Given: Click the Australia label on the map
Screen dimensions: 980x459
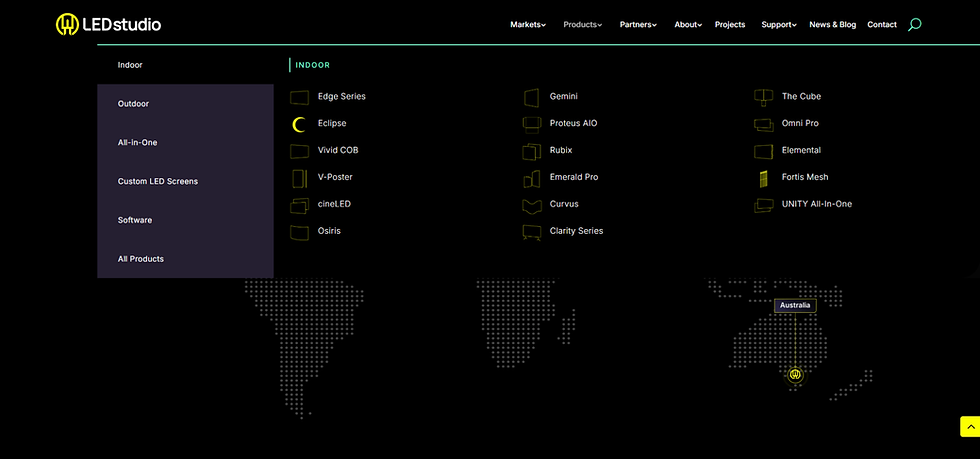Looking at the screenshot, I should point(795,306).
